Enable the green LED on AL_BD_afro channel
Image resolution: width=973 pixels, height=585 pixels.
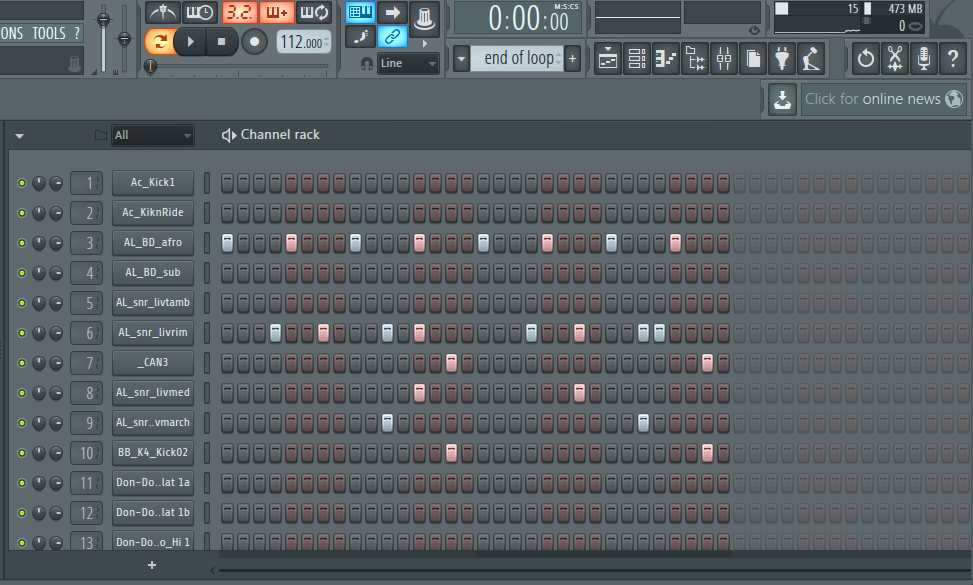[22, 242]
